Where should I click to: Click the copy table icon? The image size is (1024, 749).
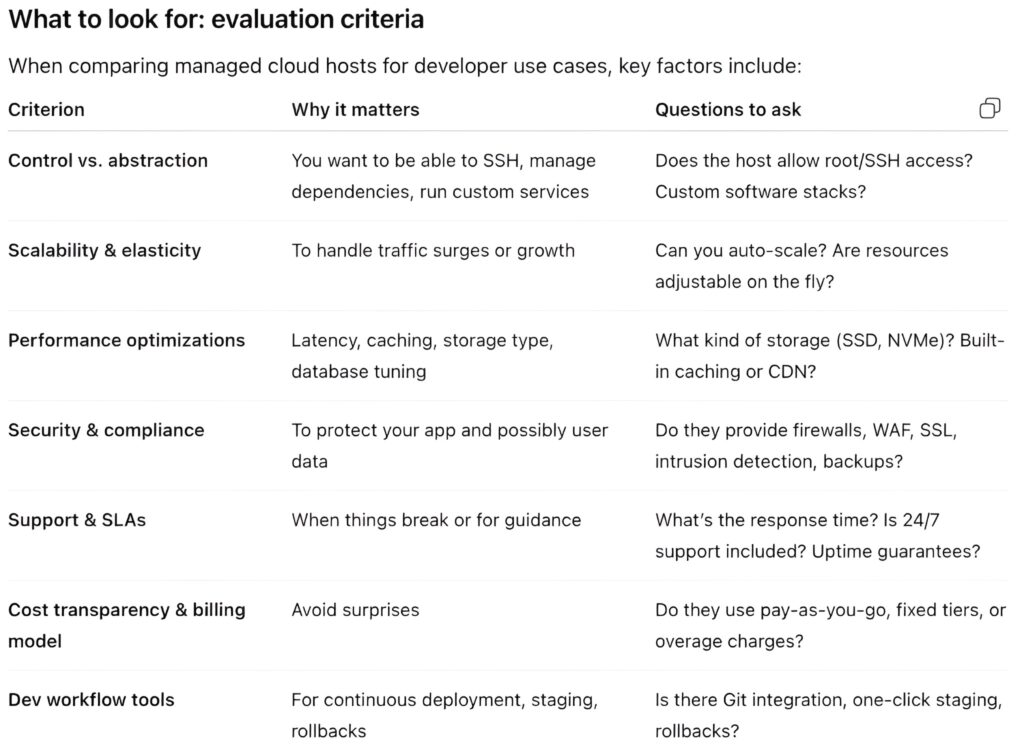click(x=989, y=109)
